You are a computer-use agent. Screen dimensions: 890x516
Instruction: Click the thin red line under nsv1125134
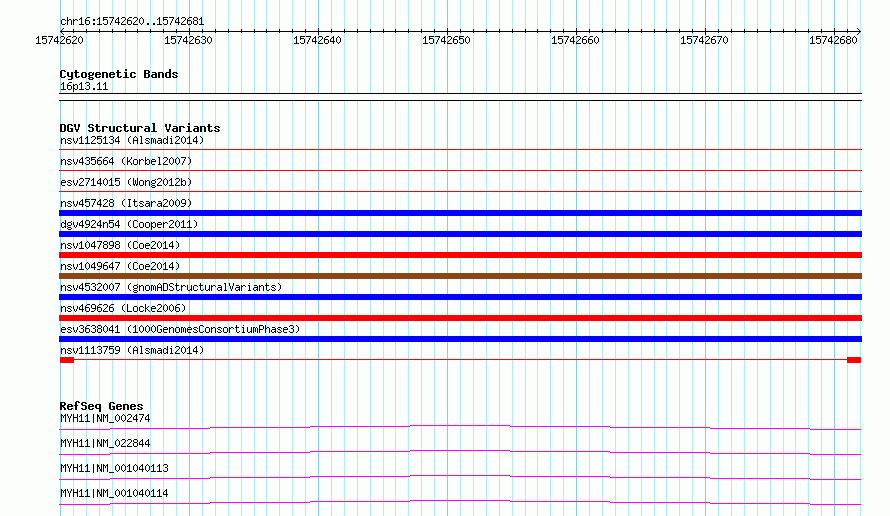point(460,150)
